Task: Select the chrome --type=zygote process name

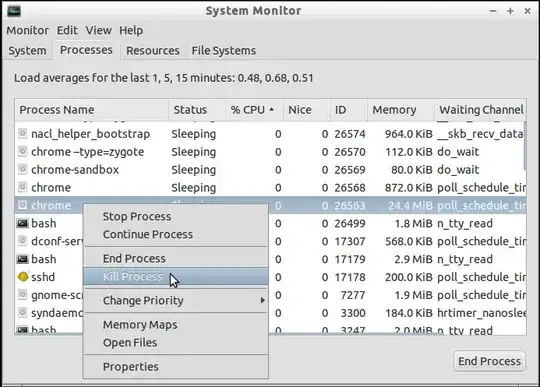Action: (x=87, y=152)
